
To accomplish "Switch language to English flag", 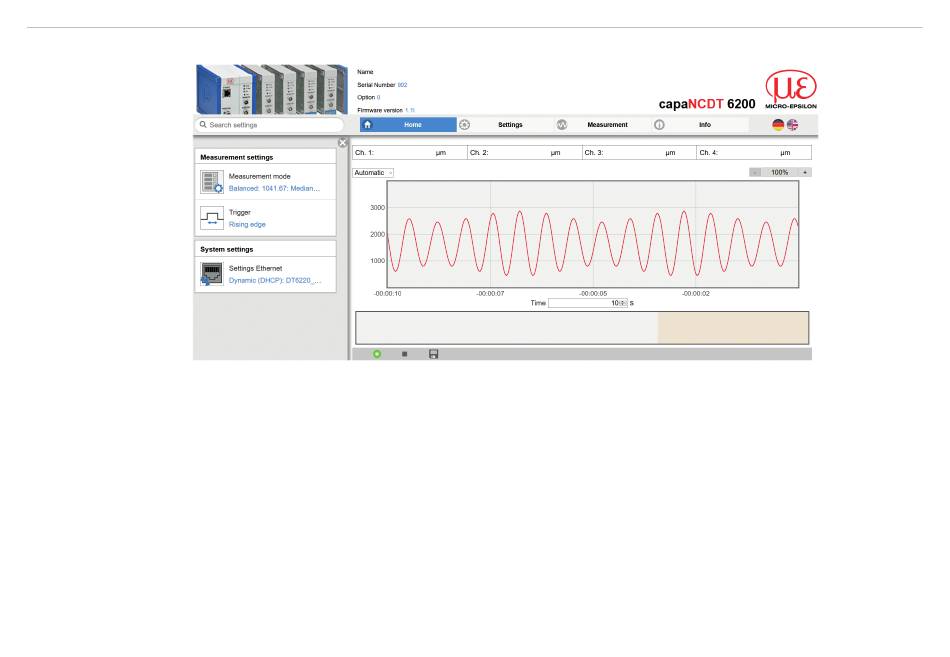I will (793, 125).
